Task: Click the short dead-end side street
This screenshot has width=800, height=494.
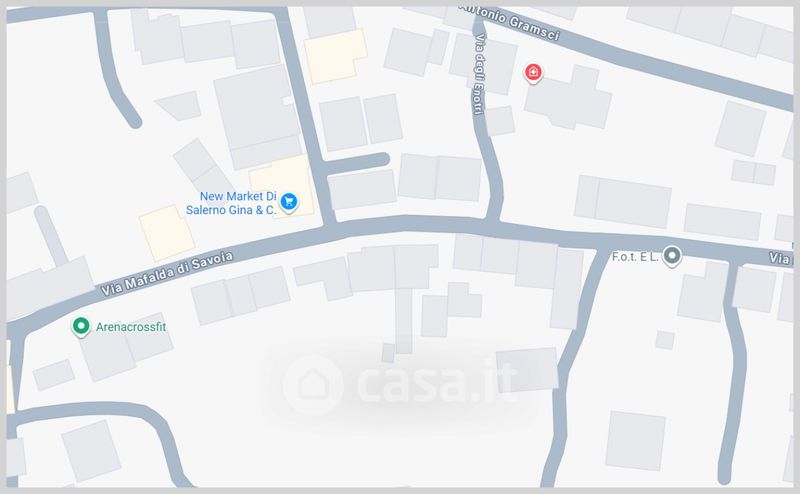Action: click(x=357, y=163)
